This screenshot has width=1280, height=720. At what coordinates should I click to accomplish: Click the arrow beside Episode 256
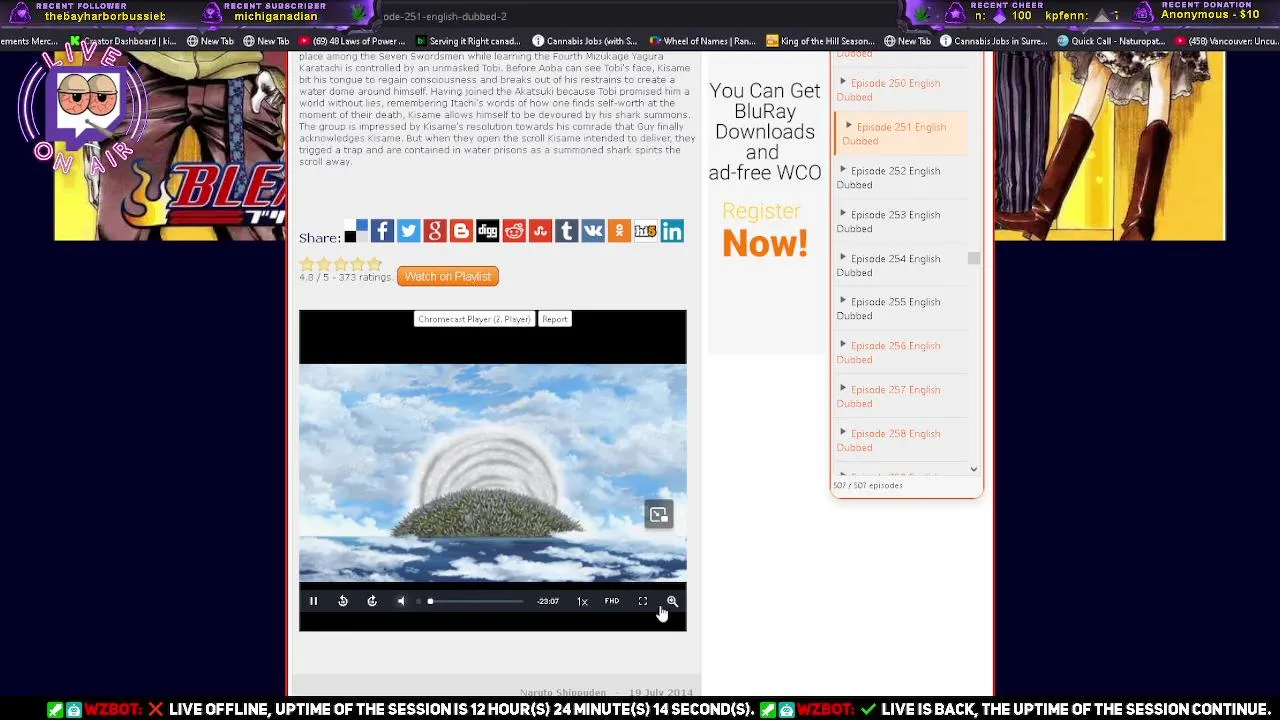tap(842, 345)
